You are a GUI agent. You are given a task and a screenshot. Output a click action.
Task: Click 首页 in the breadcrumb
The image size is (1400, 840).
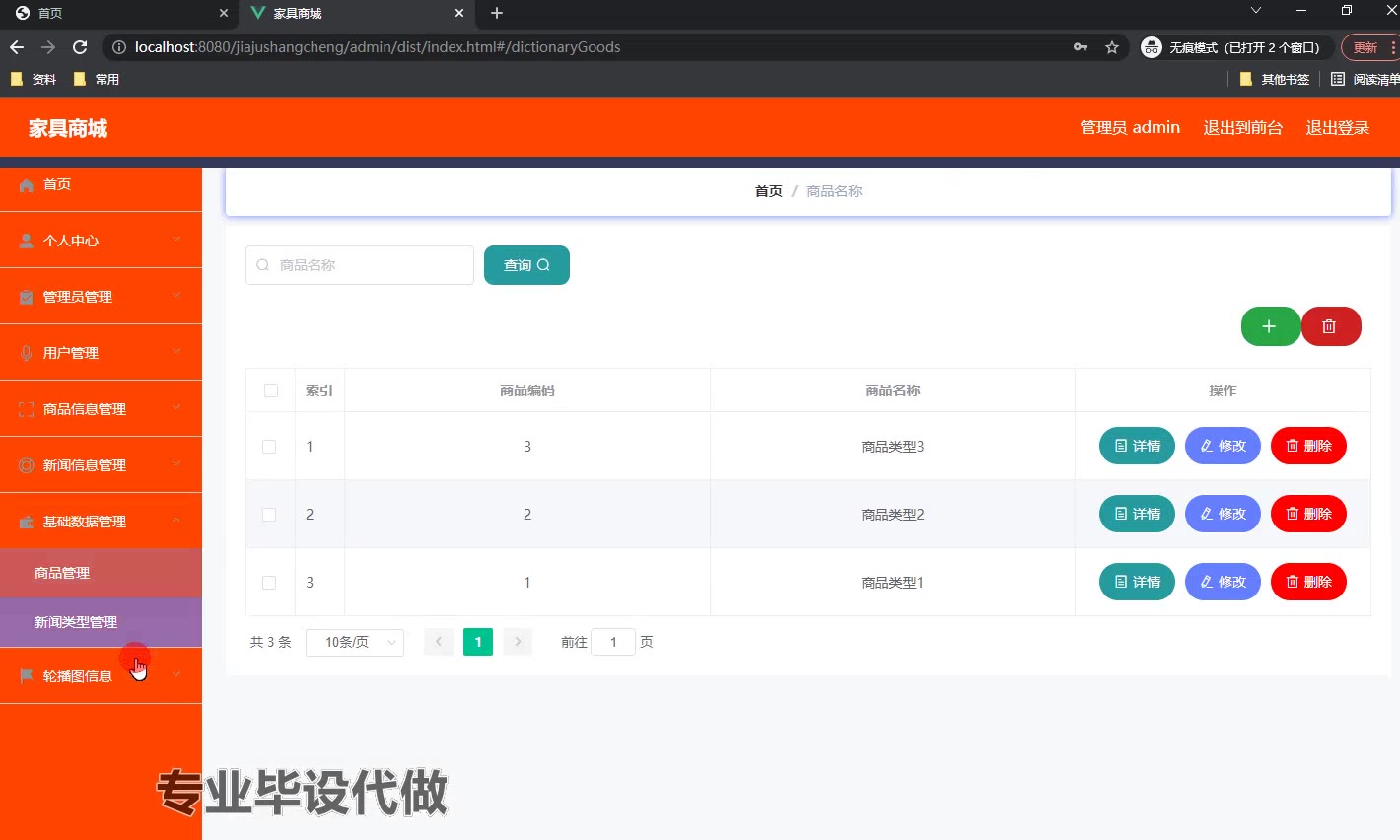769,191
